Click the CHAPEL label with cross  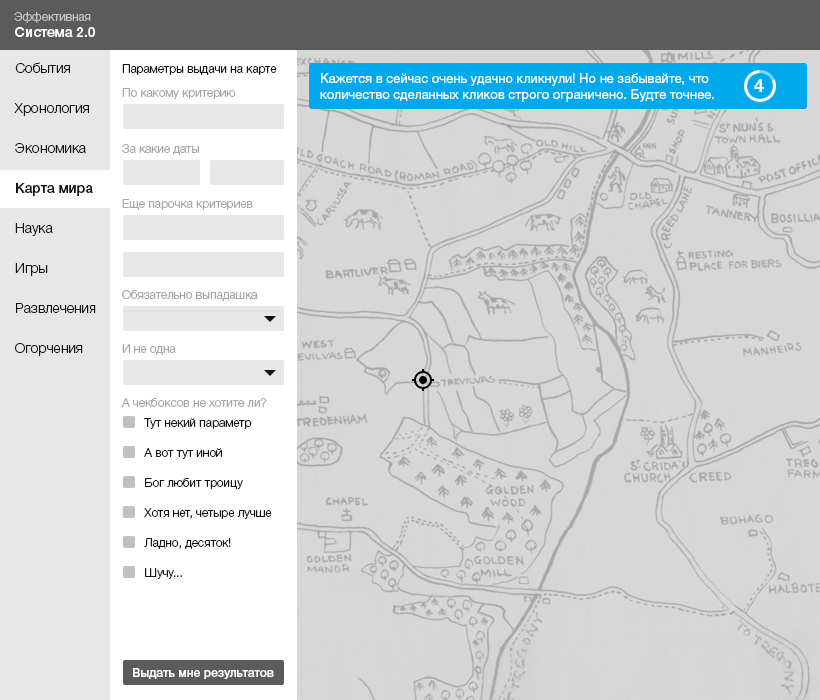[x=347, y=501]
